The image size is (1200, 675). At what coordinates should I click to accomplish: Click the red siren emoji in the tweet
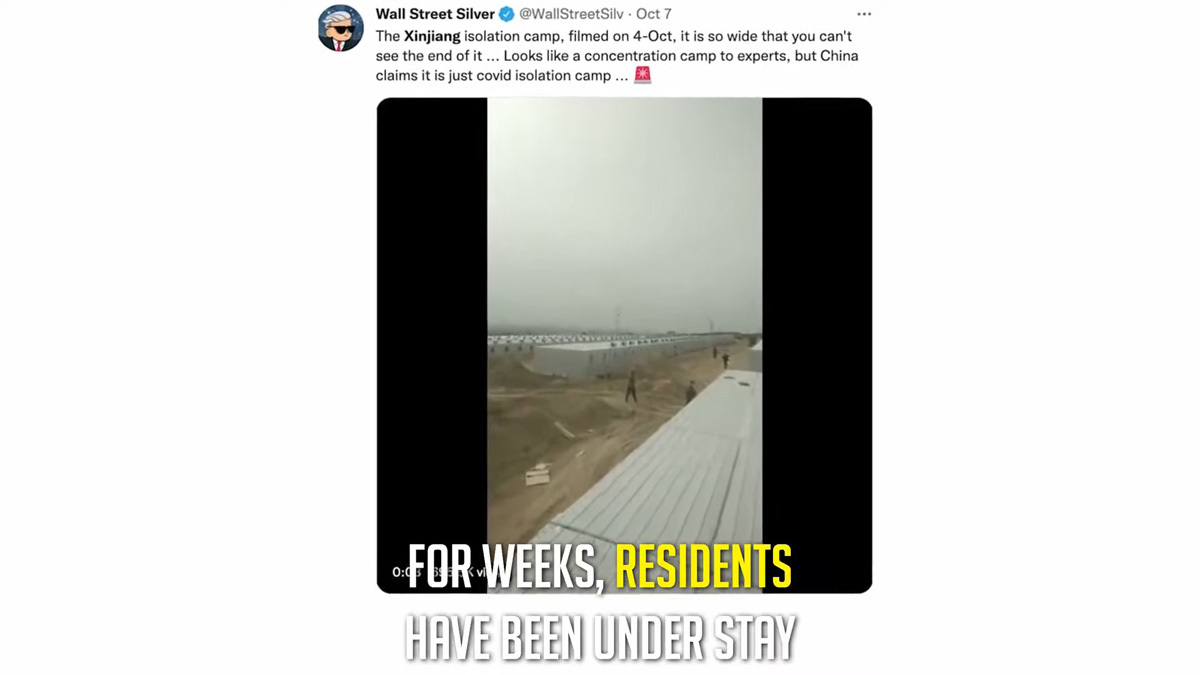(x=642, y=75)
